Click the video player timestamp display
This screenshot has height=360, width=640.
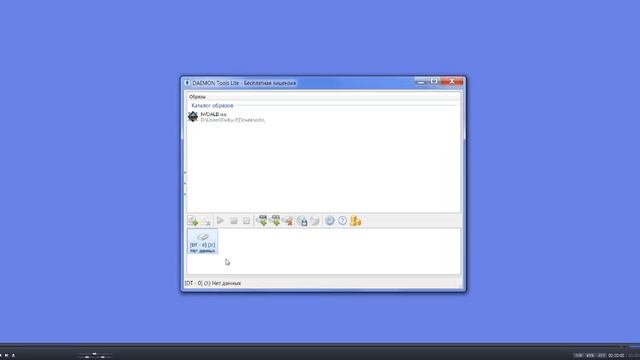616,356
